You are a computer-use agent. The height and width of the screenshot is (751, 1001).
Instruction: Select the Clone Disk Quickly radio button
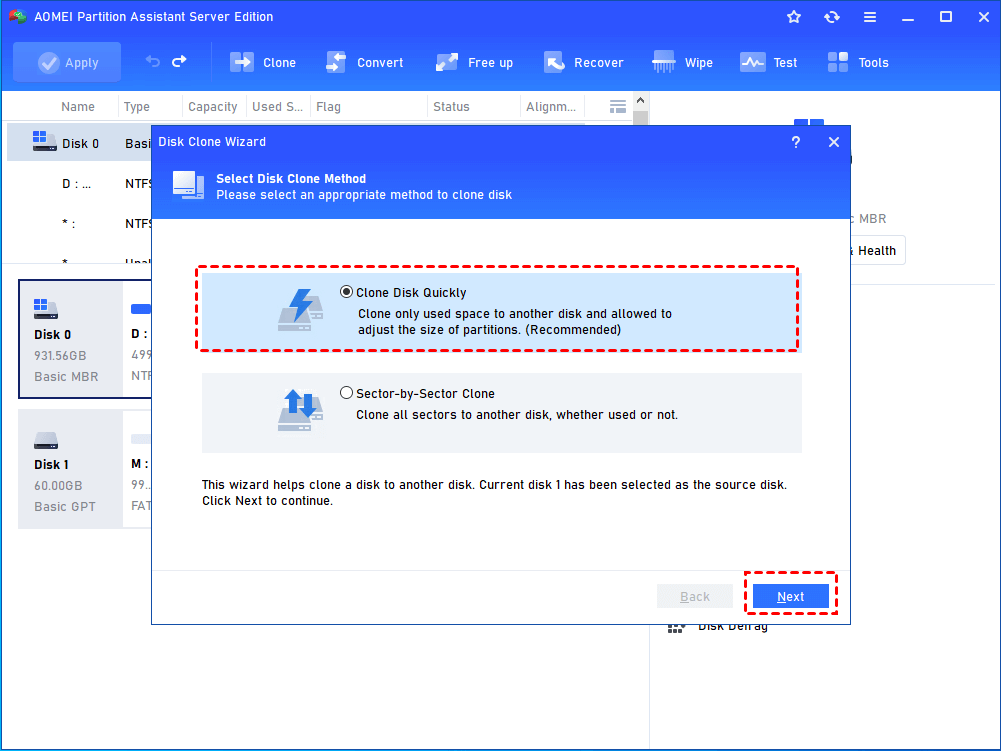[346, 292]
